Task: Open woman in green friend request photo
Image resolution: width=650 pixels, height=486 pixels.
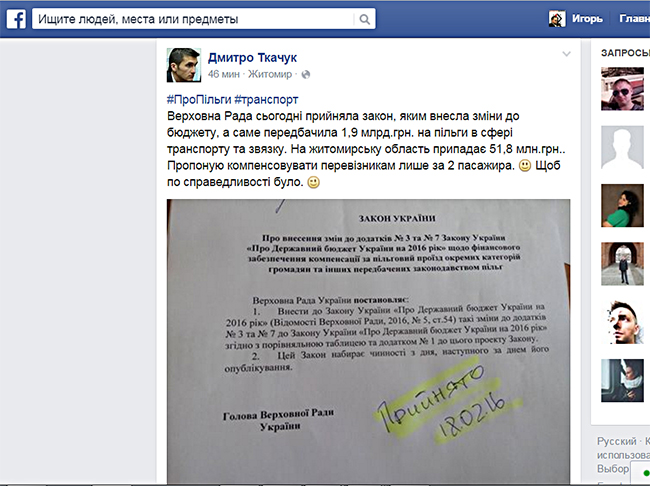Action: click(x=622, y=206)
